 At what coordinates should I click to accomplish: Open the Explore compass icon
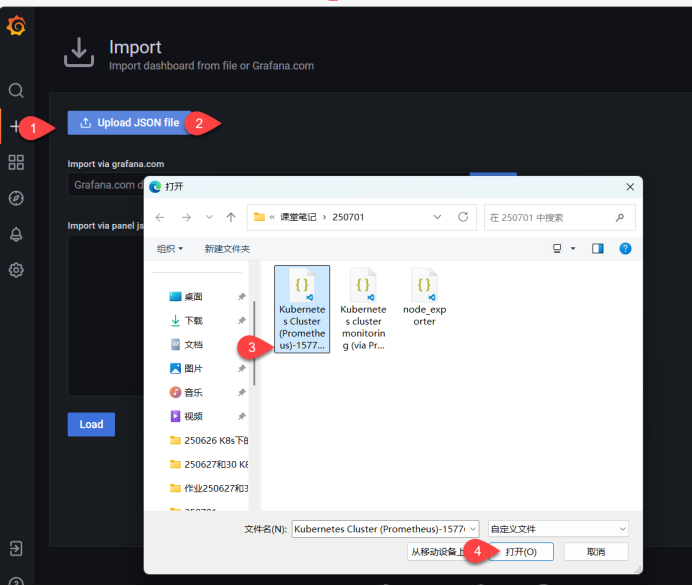(x=16, y=198)
